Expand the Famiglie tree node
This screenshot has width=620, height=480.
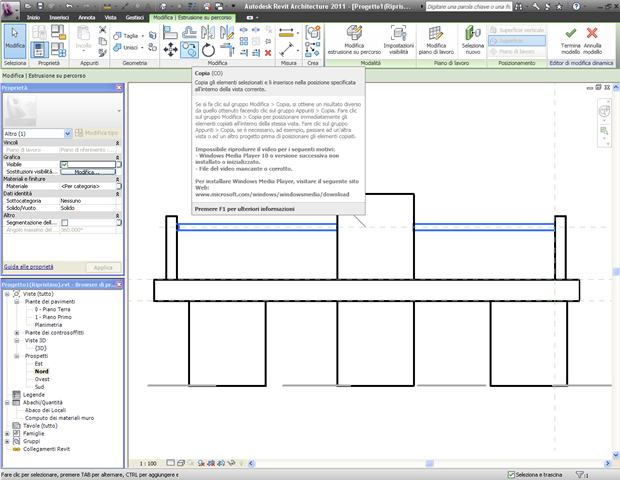pos(6,433)
